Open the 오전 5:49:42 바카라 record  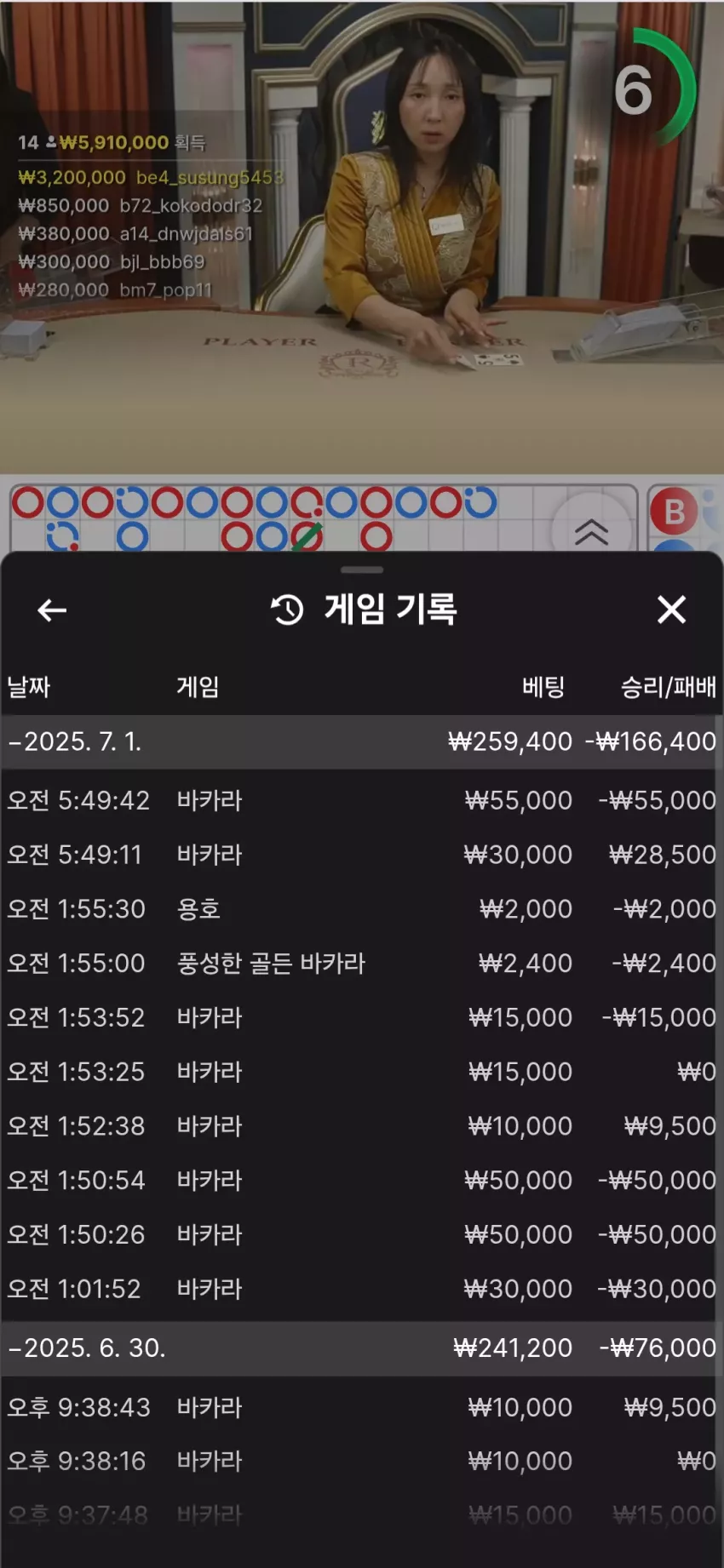pos(362,800)
